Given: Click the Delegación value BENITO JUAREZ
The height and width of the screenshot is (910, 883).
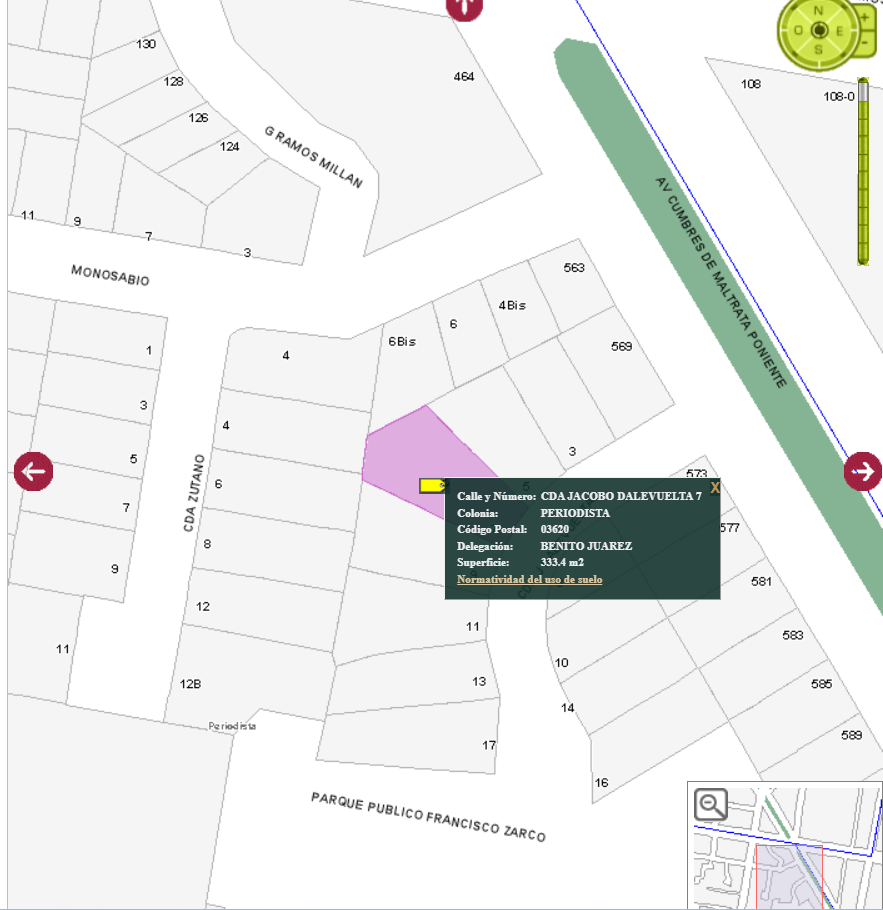Looking at the screenshot, I should [x=586, y=546].
